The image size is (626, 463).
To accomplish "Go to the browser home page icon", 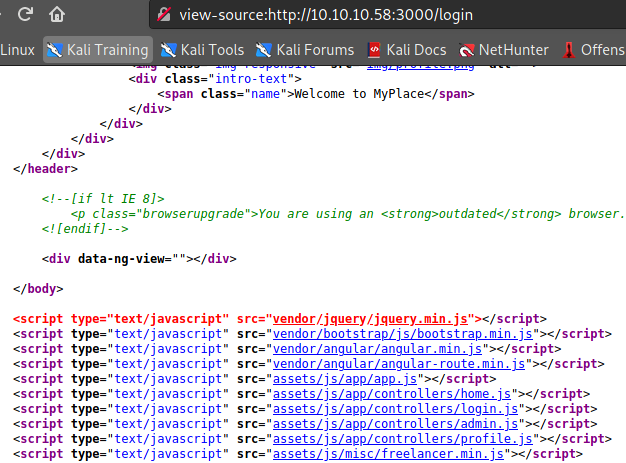I will [57, 14].
